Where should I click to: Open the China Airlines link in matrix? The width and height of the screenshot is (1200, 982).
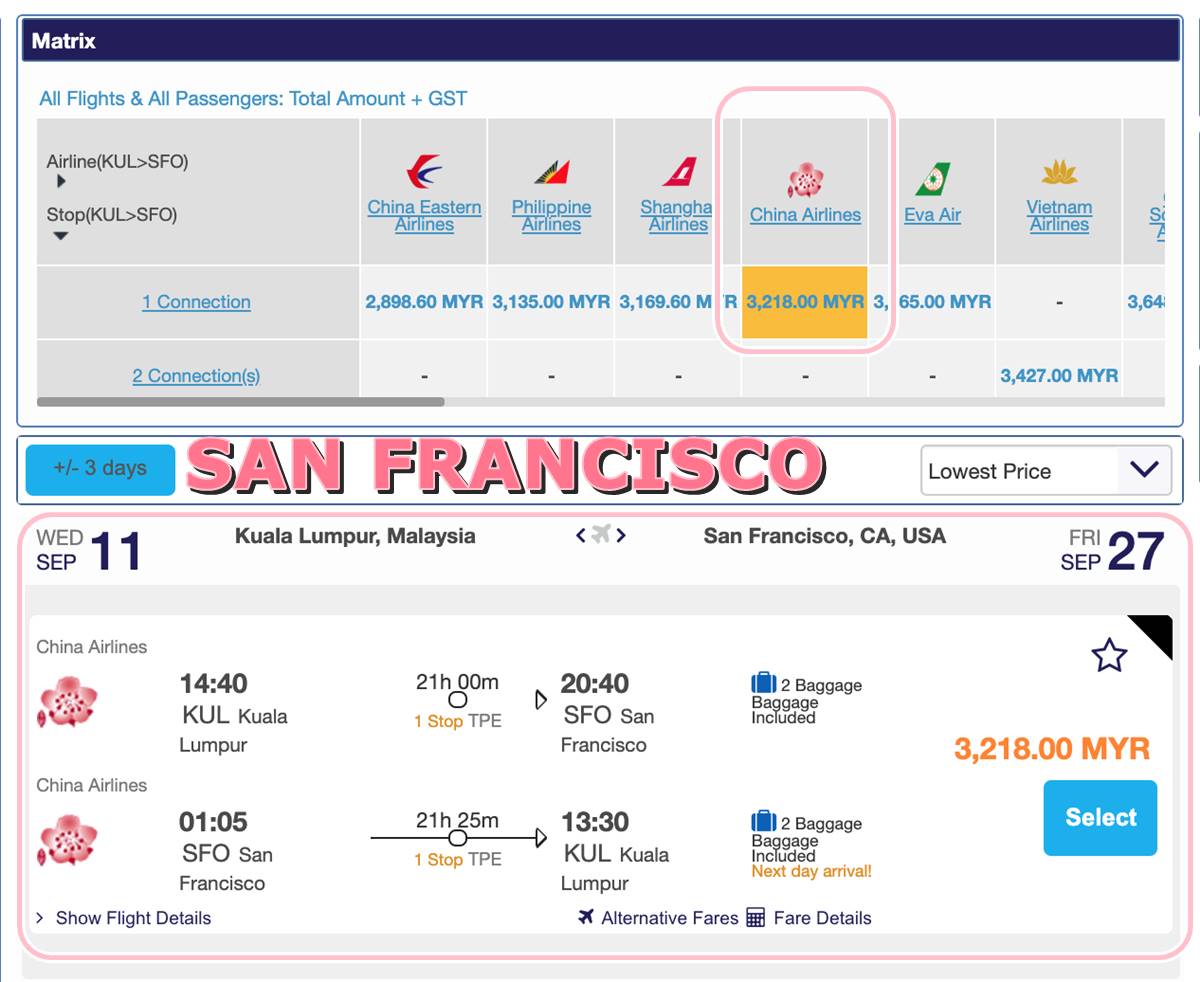coord(805,215)
